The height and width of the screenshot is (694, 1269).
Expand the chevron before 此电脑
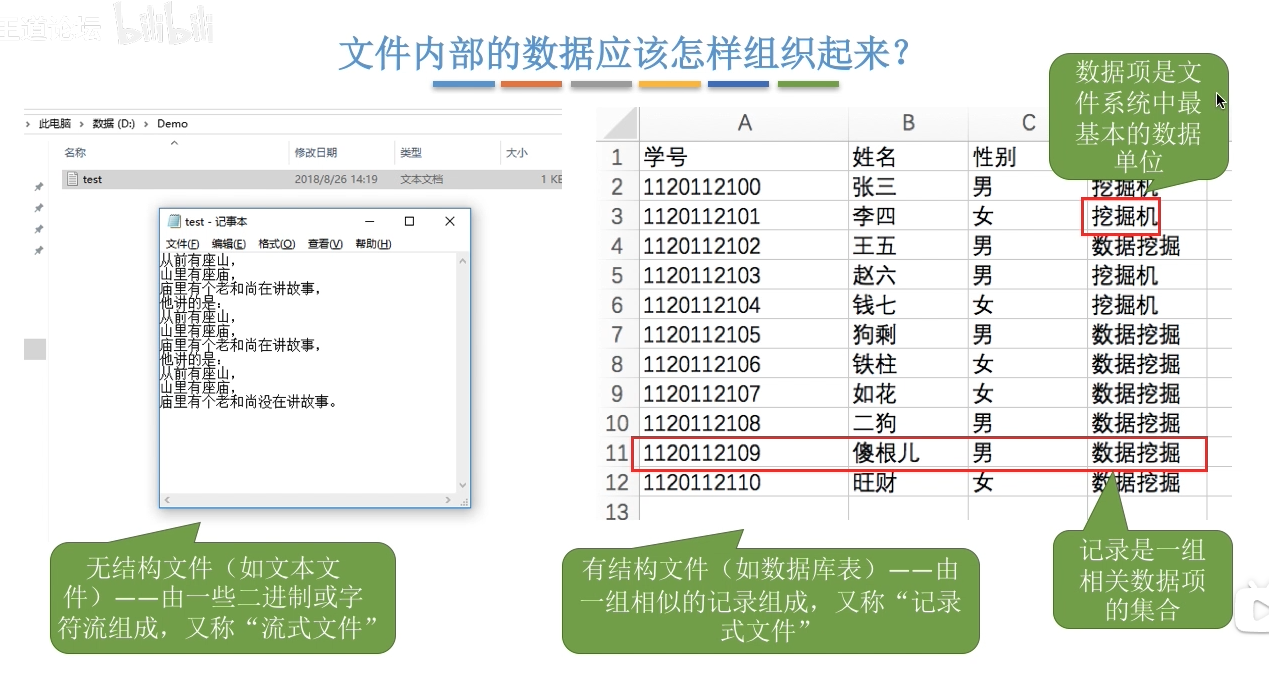(x=29, y=124)
